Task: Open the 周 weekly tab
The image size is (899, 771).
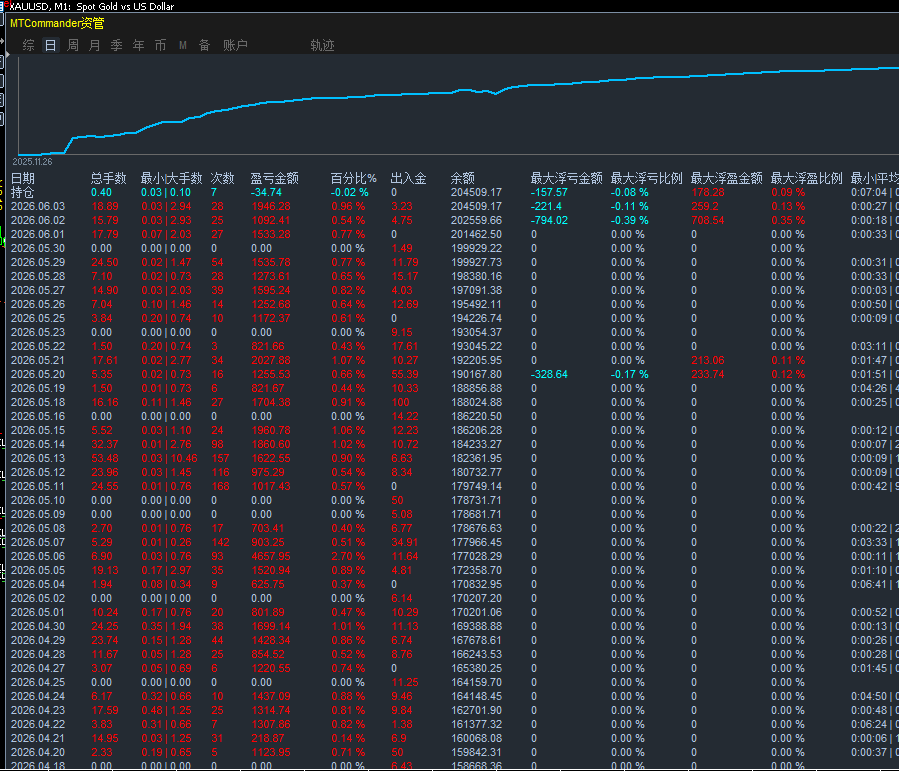Action: click(x=73, y=45)
